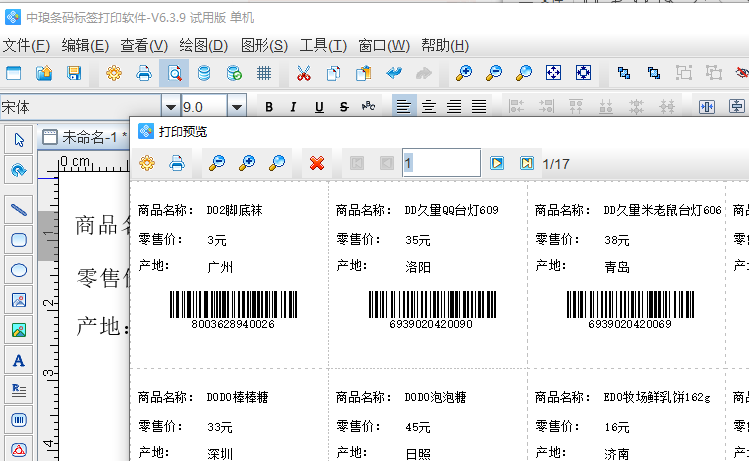This screenshot has height=461, width=749.
Task: Align text to the left
Action: click(403, 107)
